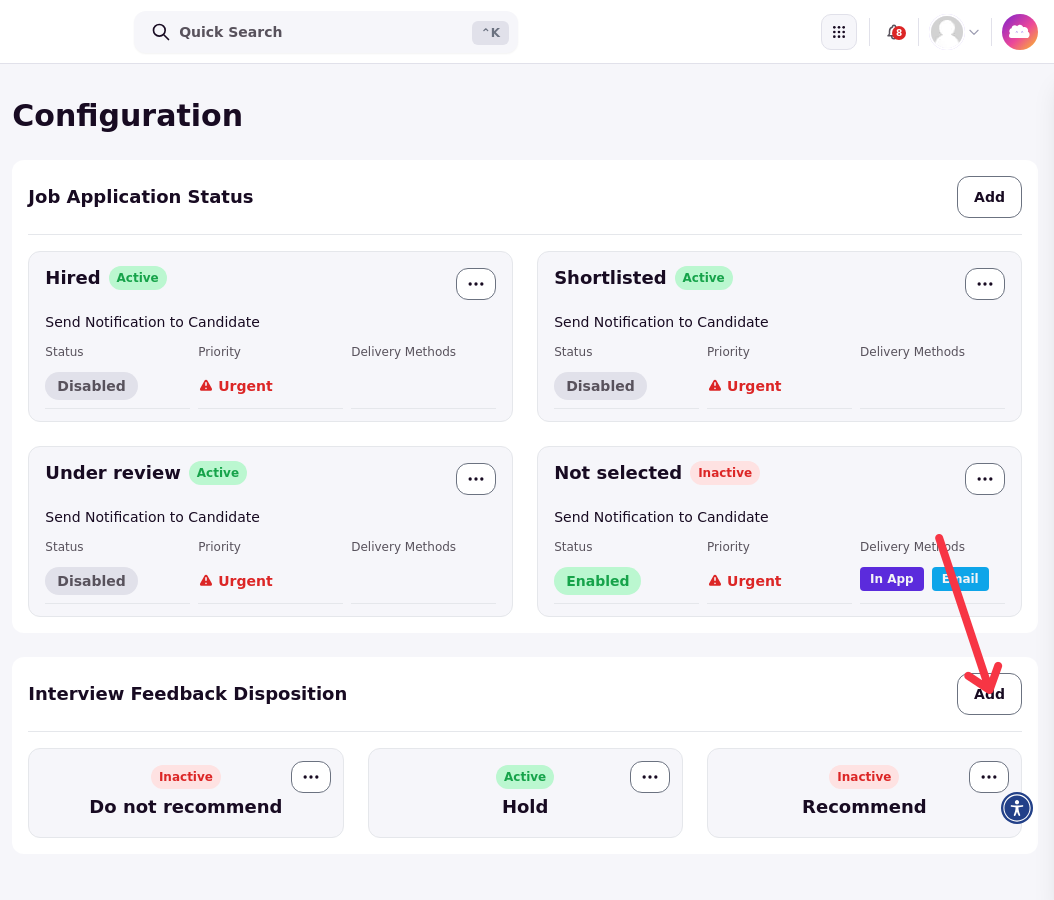Click 'Priority' label in Under review card
Screen dimensions: 1054x900
coord(219,546)
